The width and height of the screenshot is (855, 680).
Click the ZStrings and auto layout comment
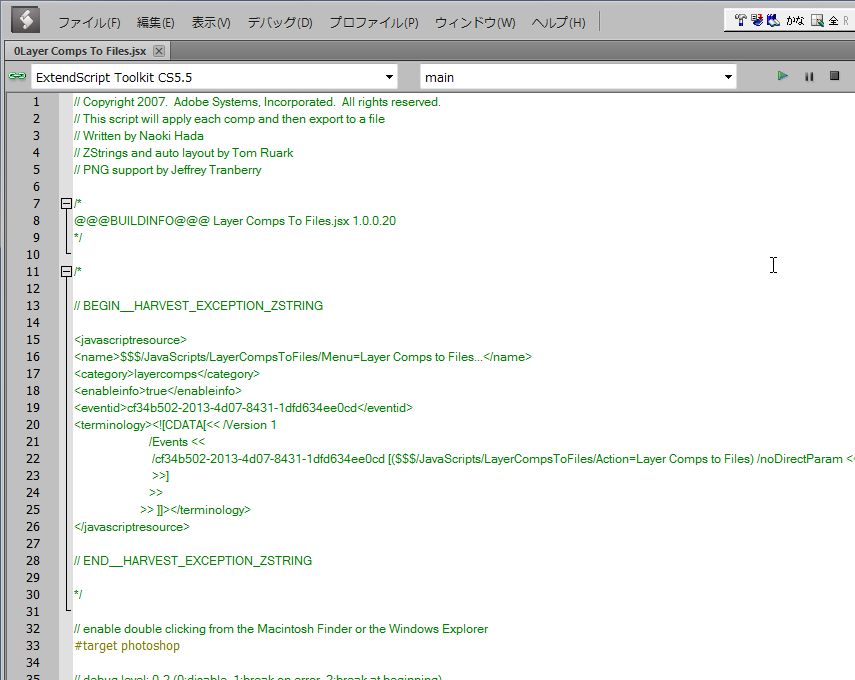click(x=183, y=153)
